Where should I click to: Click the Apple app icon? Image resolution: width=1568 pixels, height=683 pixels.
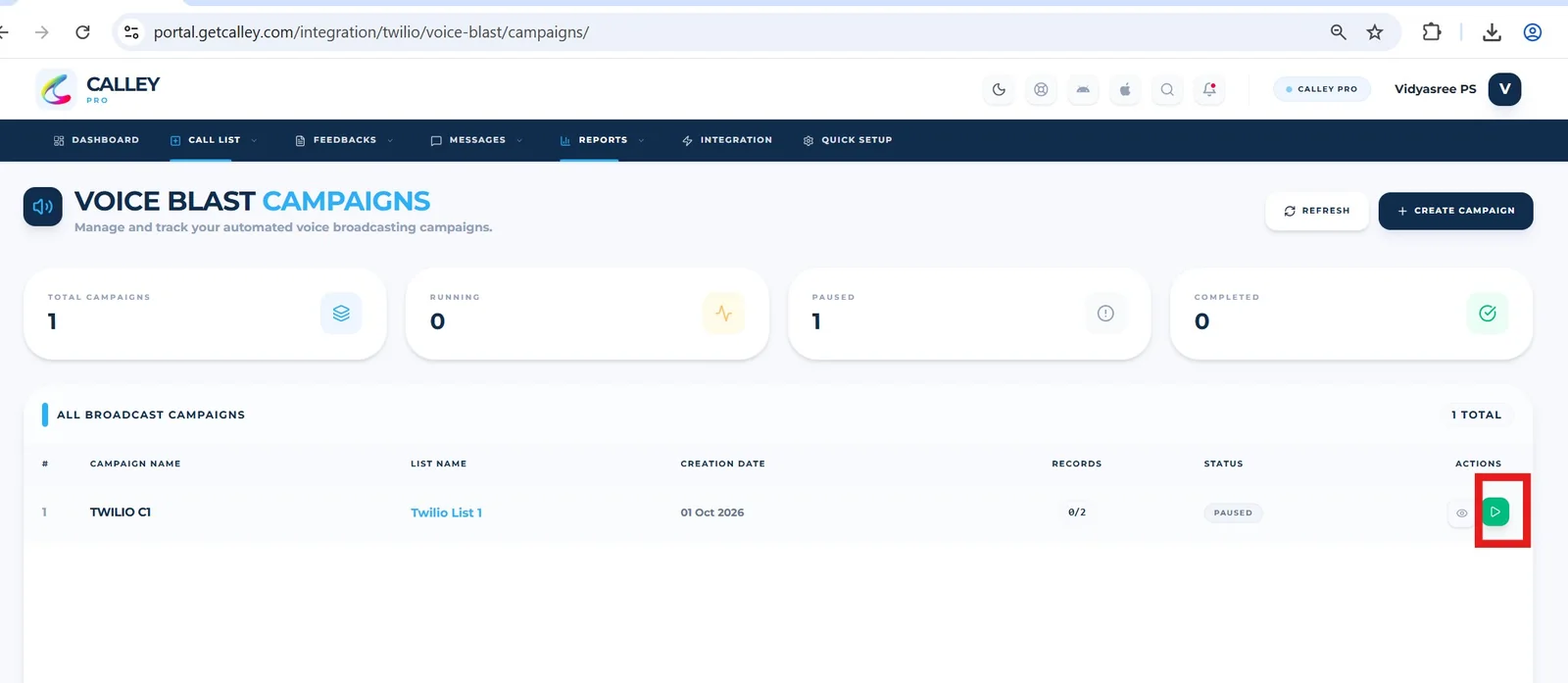coord(1125,89)
